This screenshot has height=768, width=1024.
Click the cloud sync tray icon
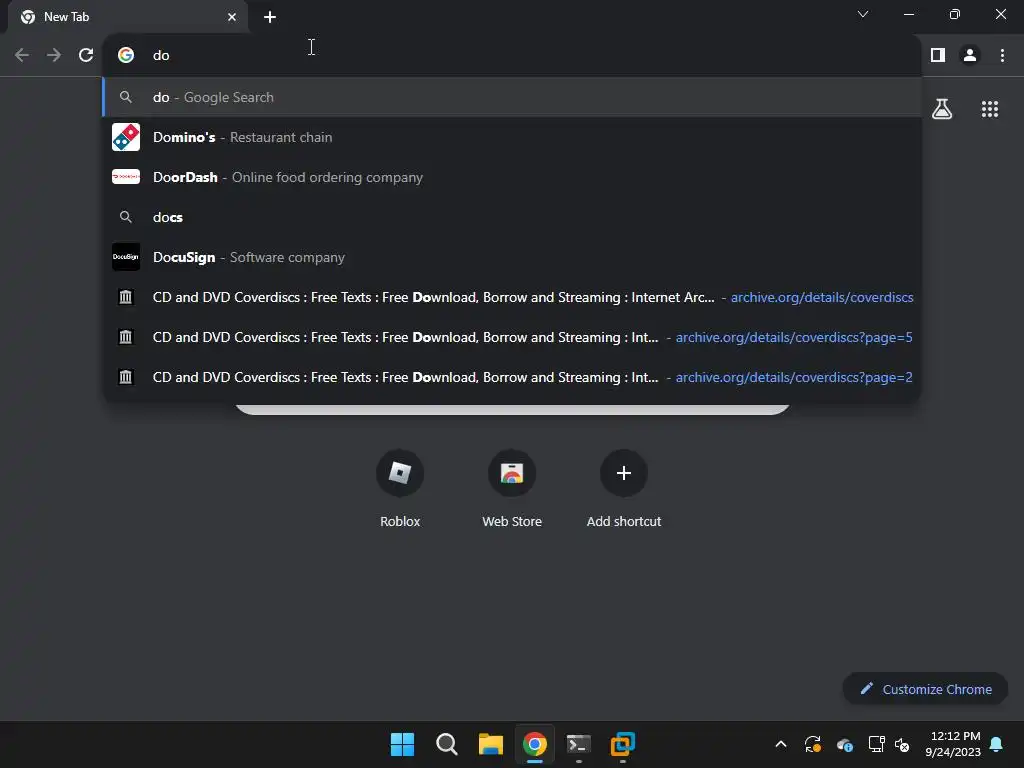click(x=844, y=744)
